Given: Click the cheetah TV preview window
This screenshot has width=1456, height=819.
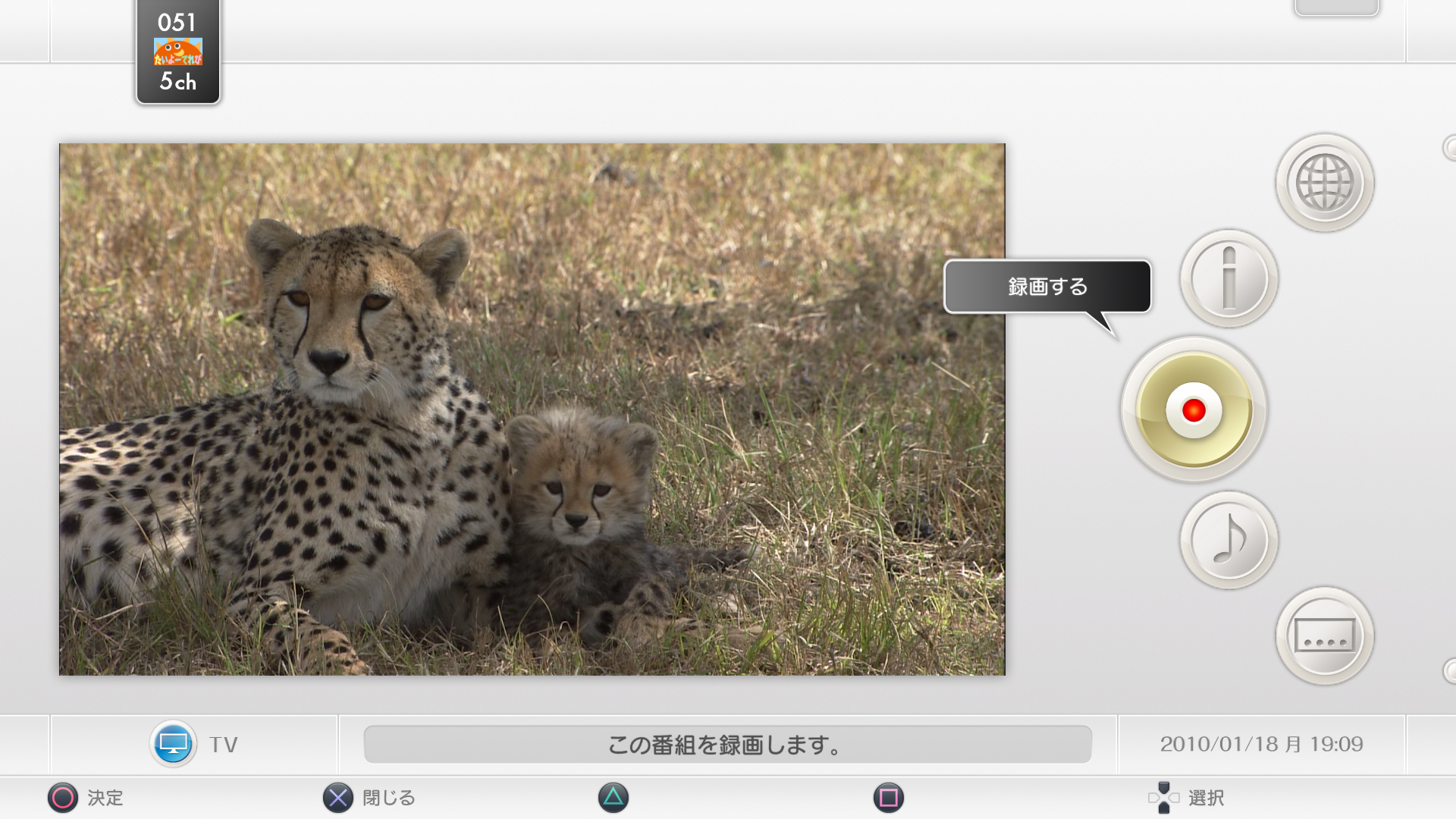Looking at the screenshot, I should [532, 409].
